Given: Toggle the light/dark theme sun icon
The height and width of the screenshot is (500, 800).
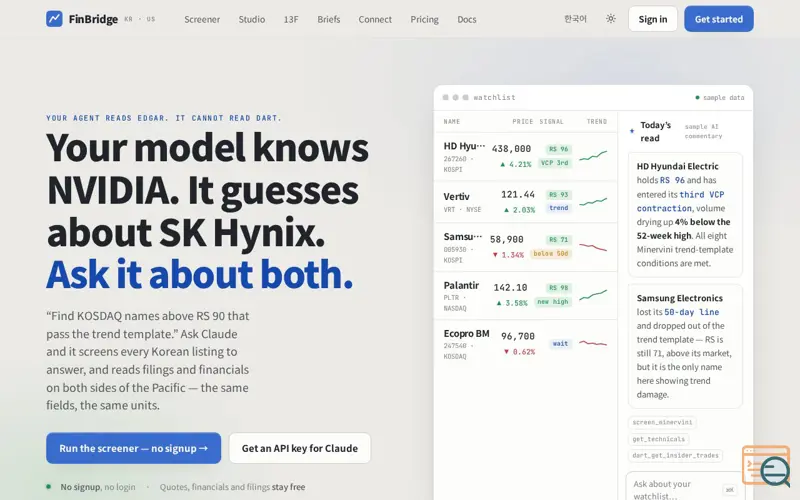Looking at the screenshot, I should pos(611,19).
